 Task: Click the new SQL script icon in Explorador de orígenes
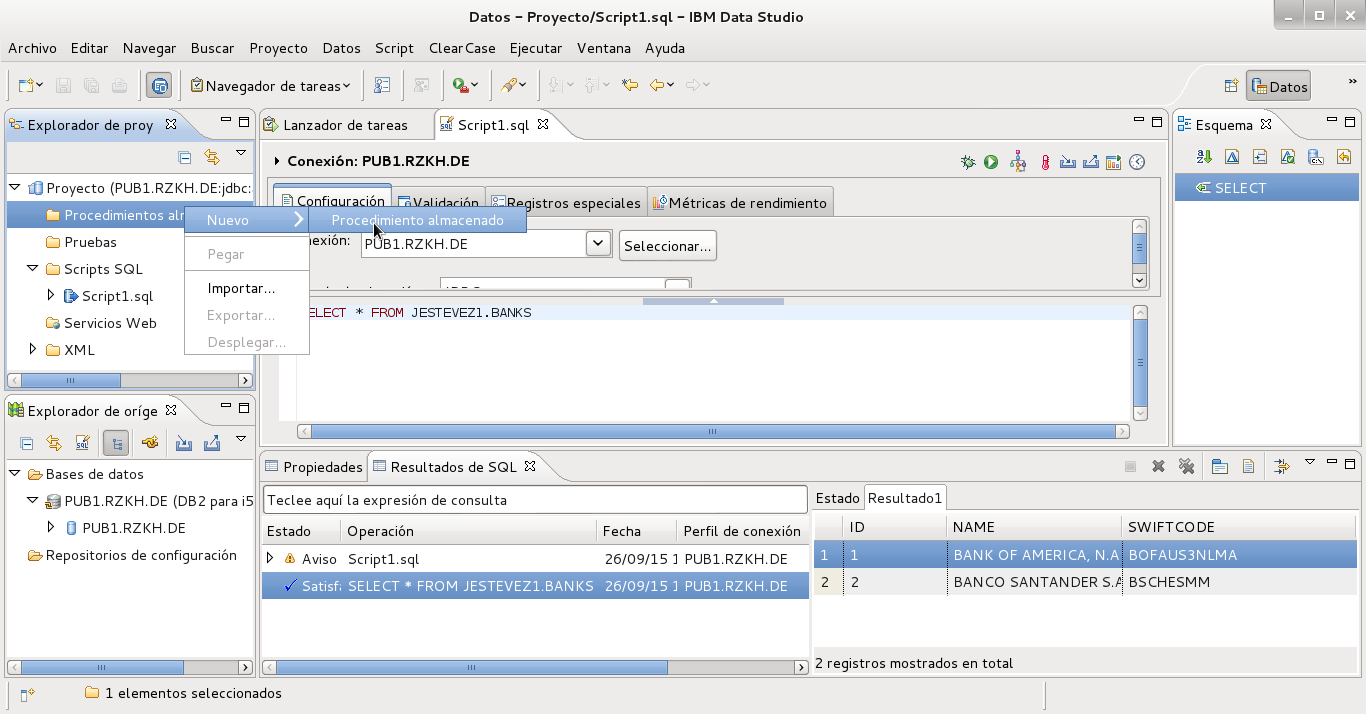click(83, 443)
